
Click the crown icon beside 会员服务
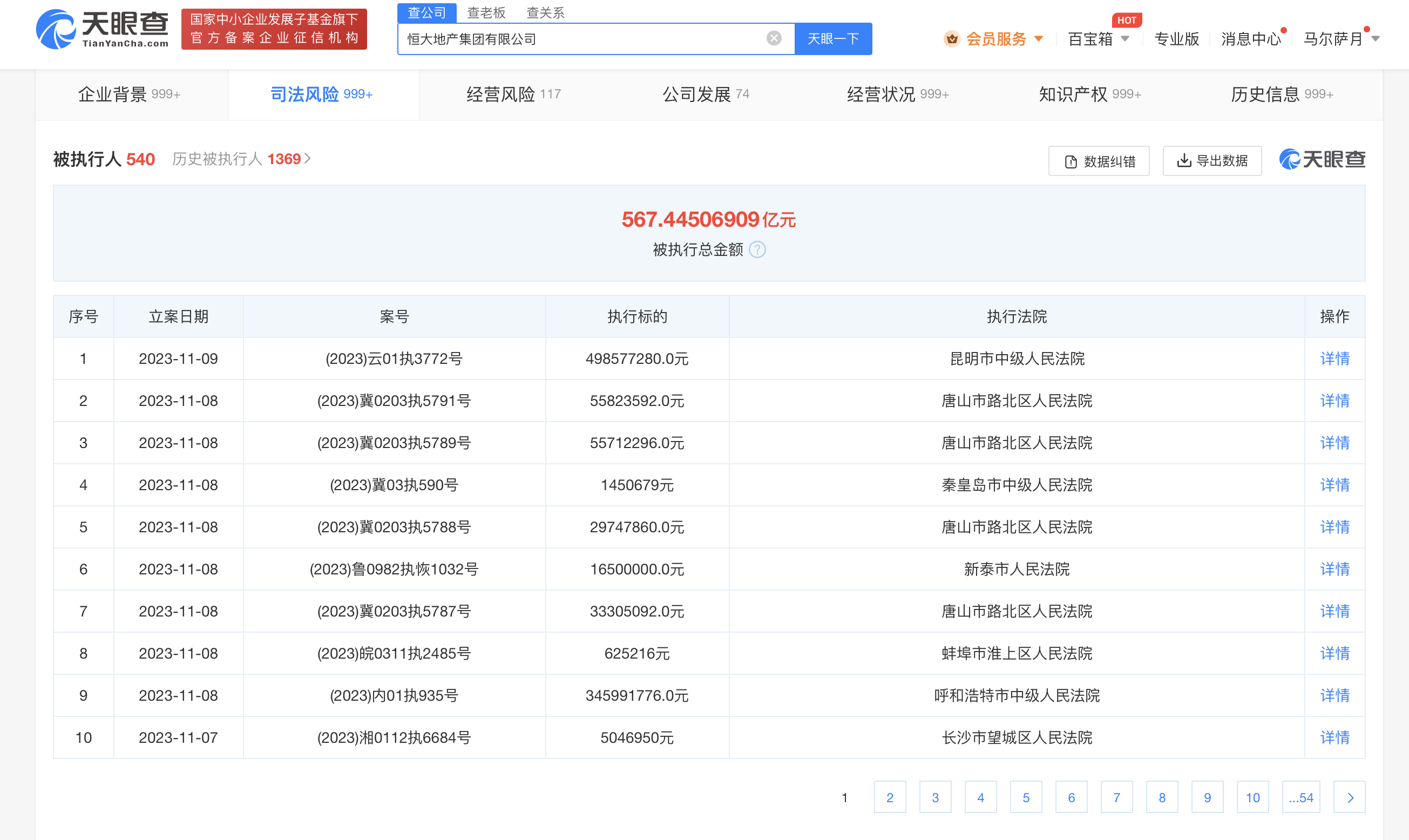click(x=952, y=38)
